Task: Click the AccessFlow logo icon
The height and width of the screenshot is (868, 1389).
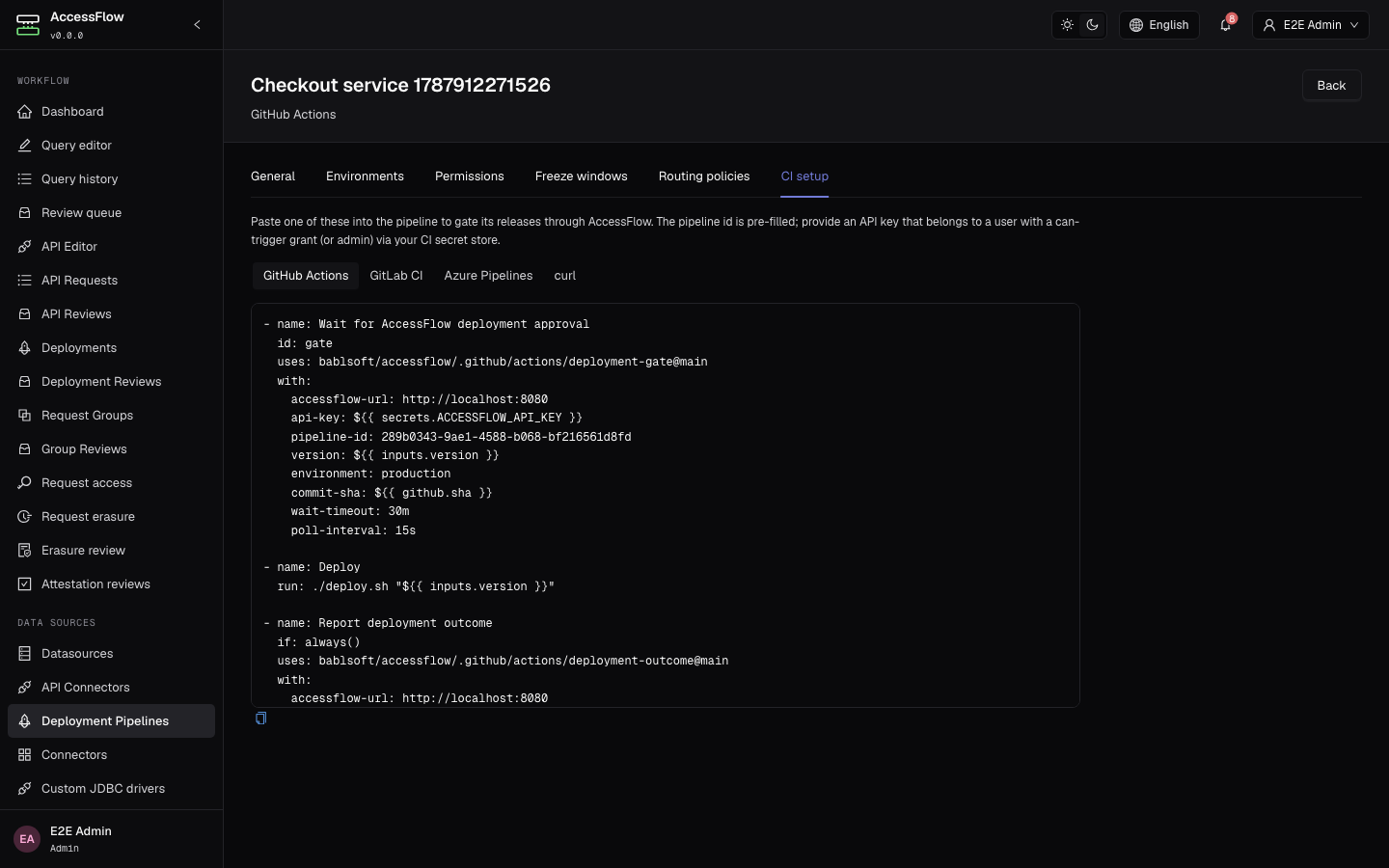Action: pyautogui.click(x=28, y=25)
